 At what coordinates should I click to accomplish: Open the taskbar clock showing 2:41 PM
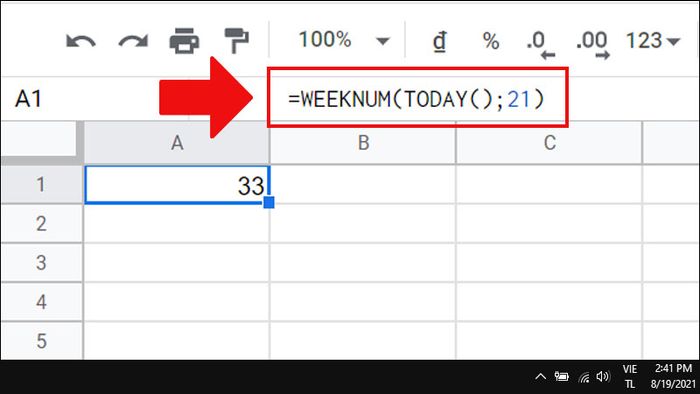[x=673, y=376]
